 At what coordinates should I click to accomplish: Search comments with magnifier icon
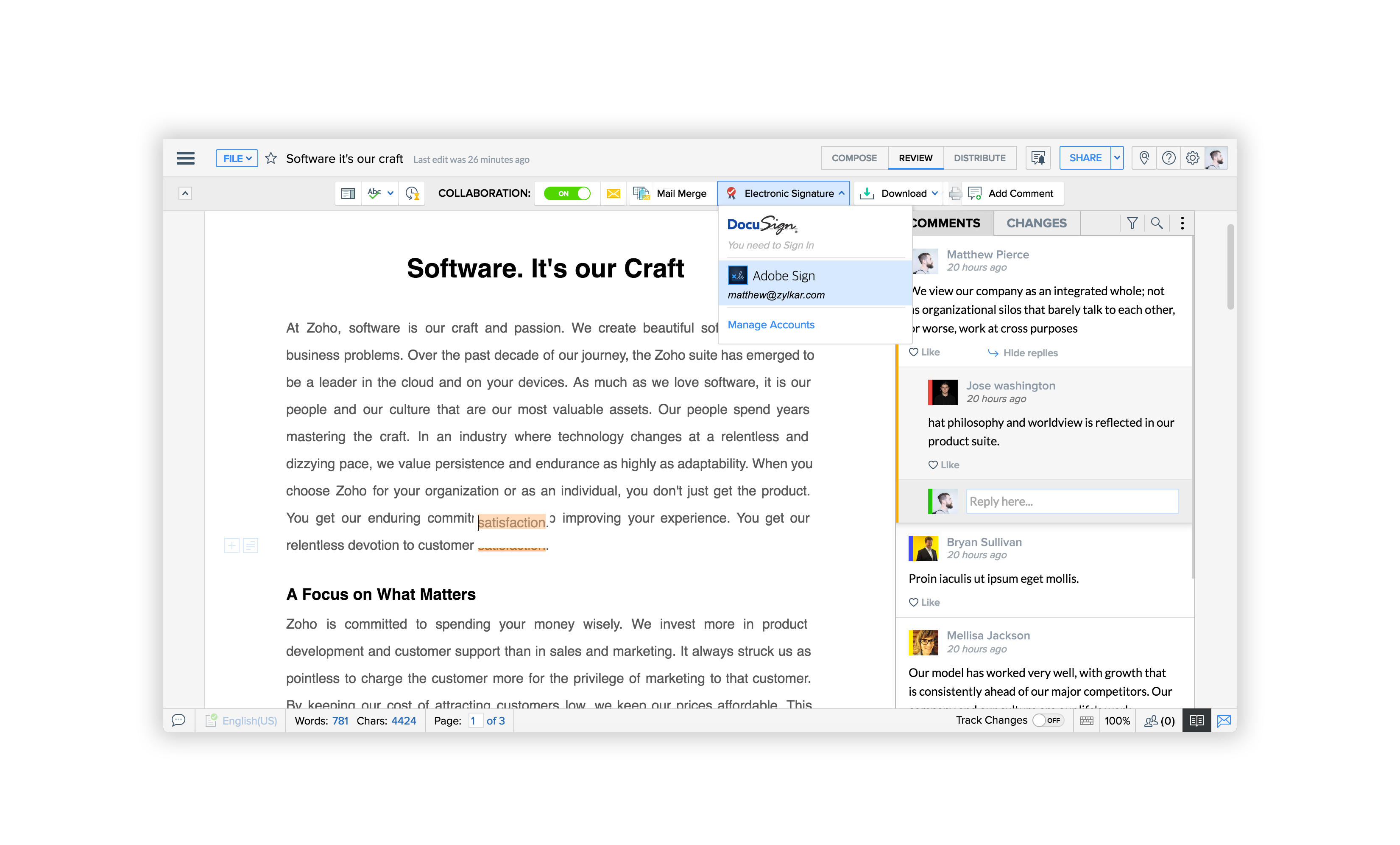point(1156,223)
